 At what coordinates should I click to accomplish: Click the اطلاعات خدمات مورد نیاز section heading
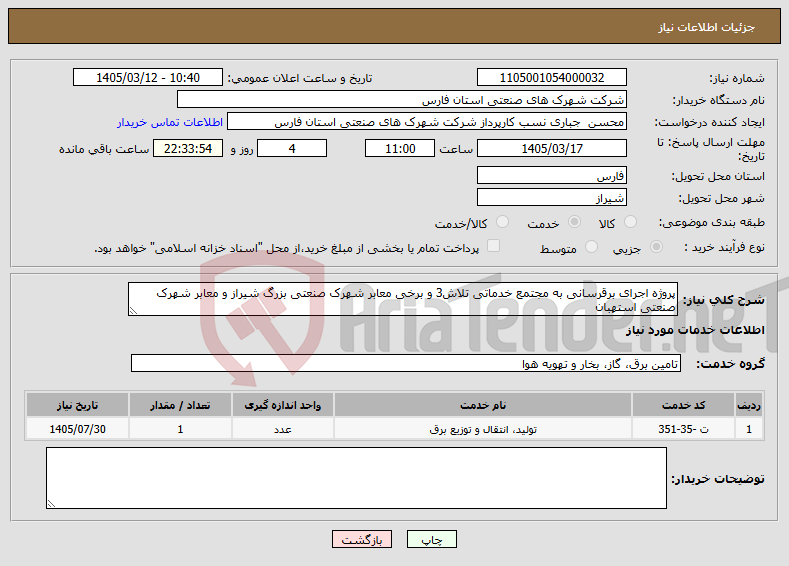pos(695,330)
